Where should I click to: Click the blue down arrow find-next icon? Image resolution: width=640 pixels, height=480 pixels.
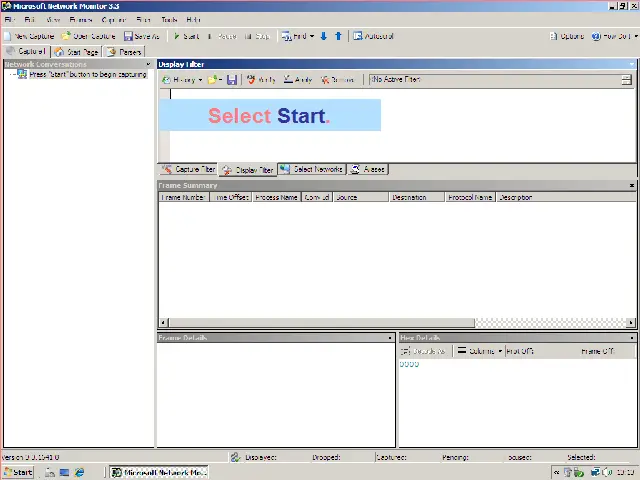pyautogui.click(x=324, y=36)
